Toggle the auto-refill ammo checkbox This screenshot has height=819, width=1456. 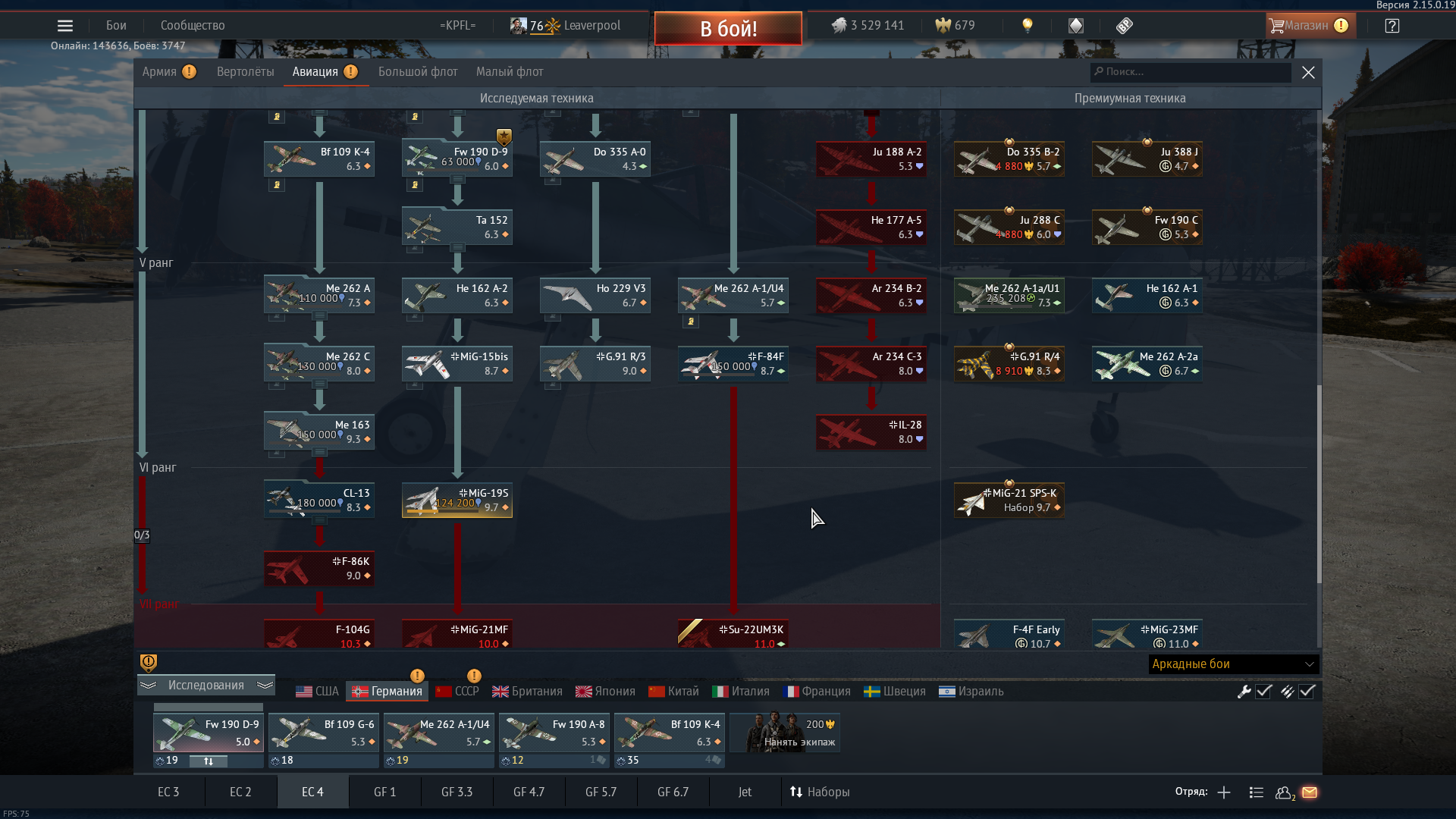(1307, 692)
